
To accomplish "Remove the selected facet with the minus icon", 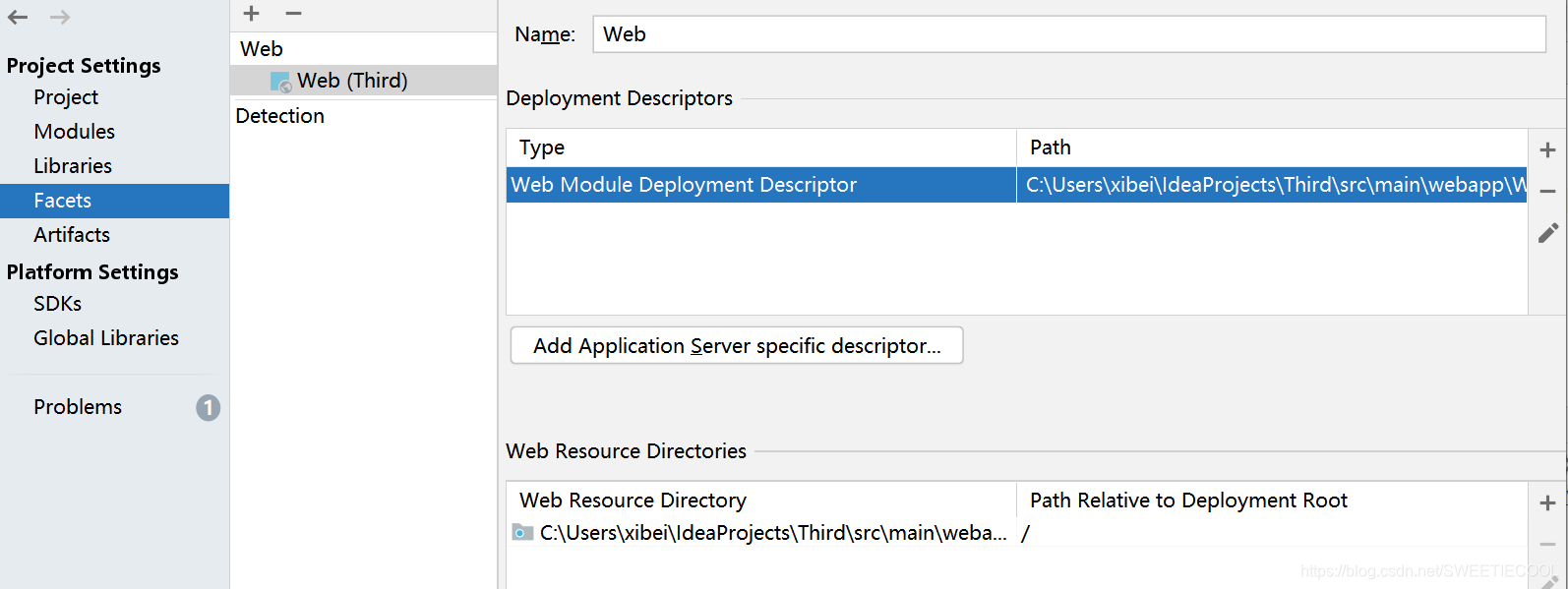I will coord(293,14).
